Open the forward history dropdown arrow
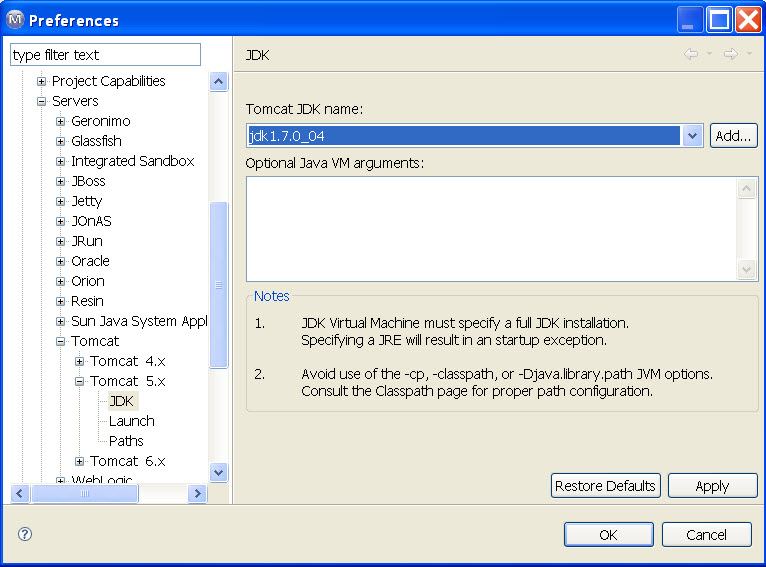The height and width of the screenshot is (567, 766). point(749,53)
